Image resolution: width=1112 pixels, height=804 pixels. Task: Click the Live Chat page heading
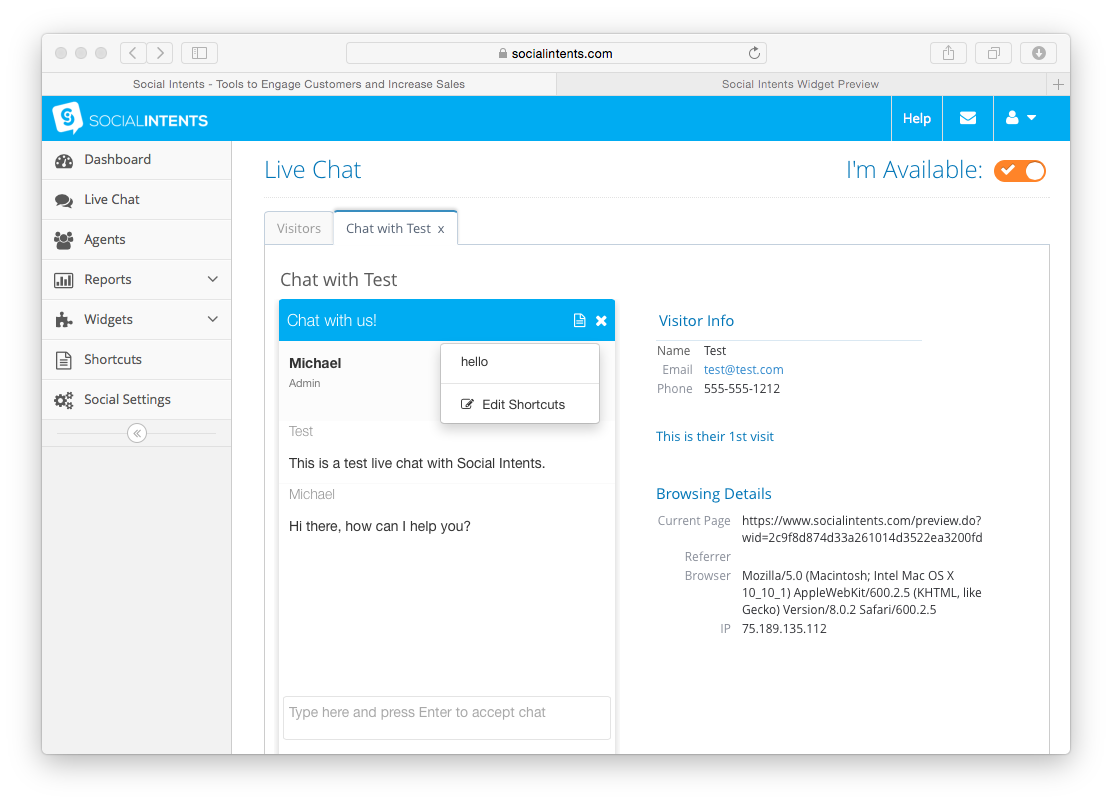click(313, 170)
